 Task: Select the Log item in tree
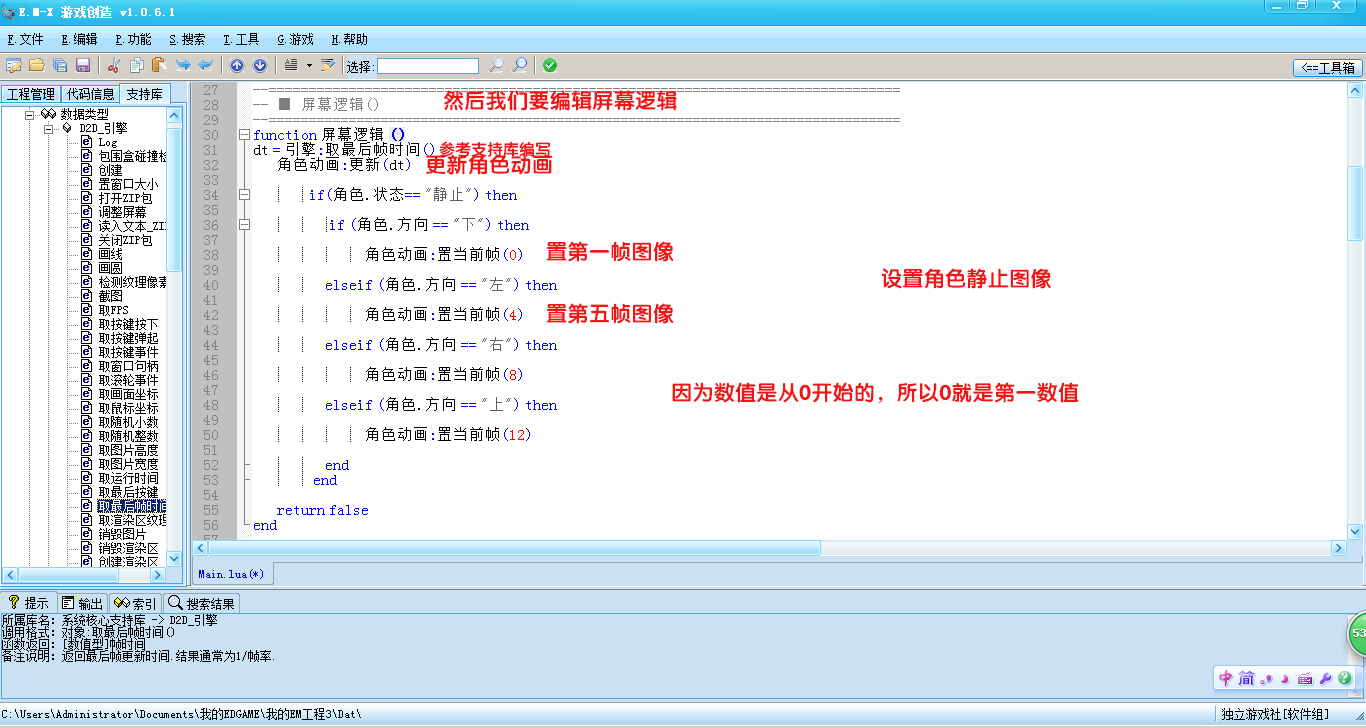(x=107, y=142)
